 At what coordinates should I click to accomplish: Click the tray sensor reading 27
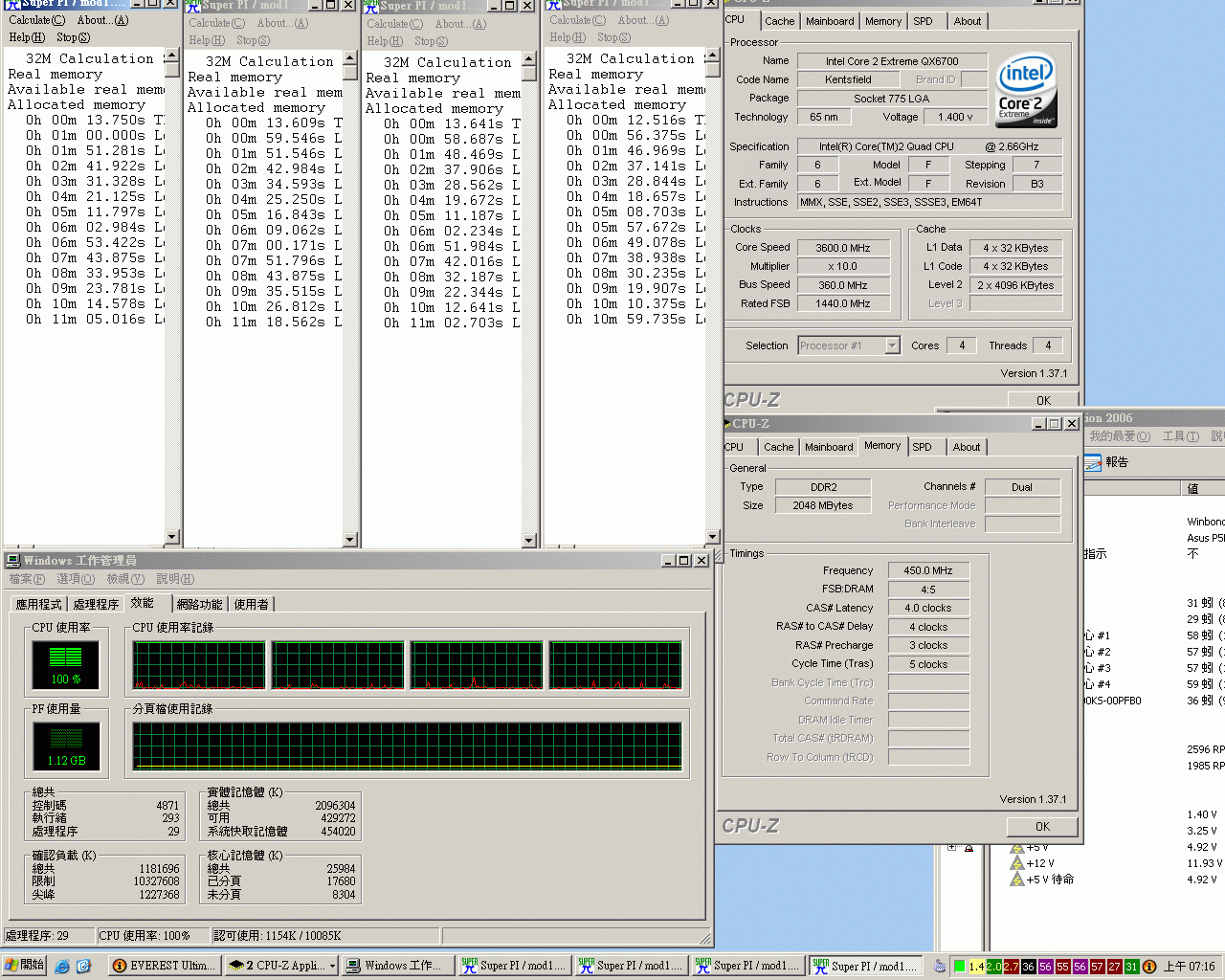[x=1114, y=967]
